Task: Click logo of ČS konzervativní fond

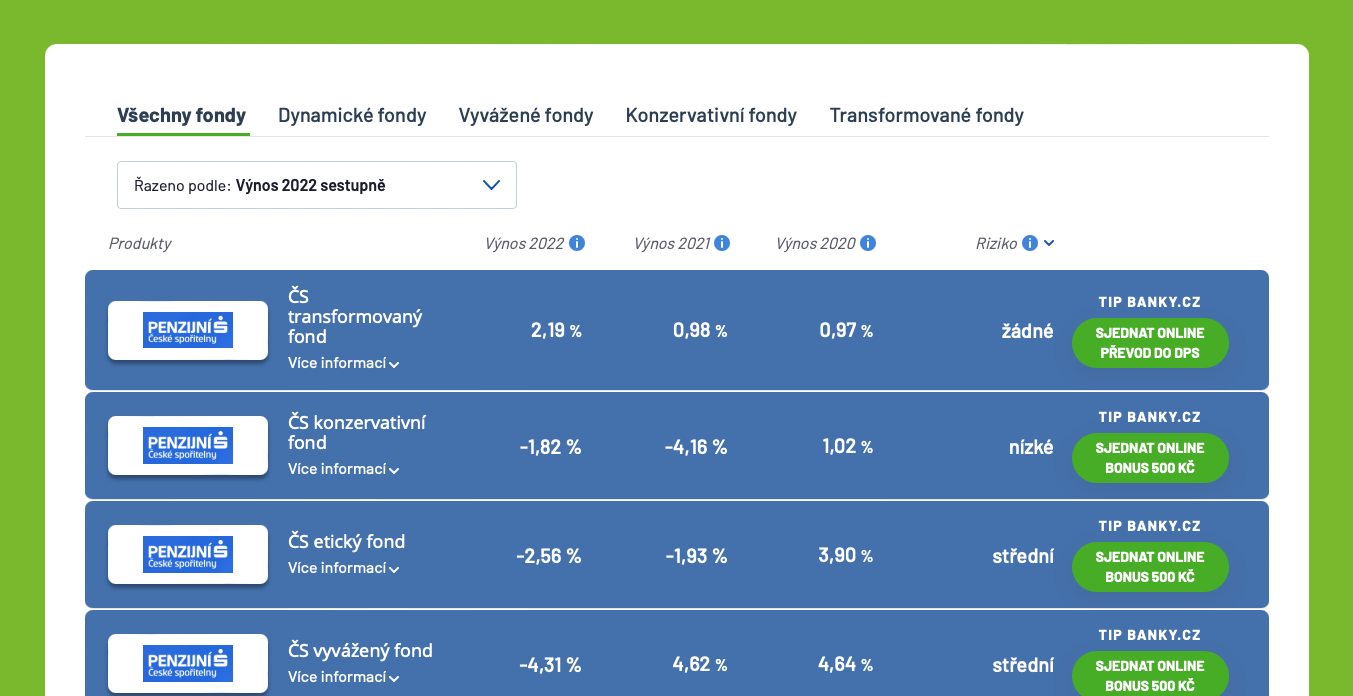Action: coord(188,445)
